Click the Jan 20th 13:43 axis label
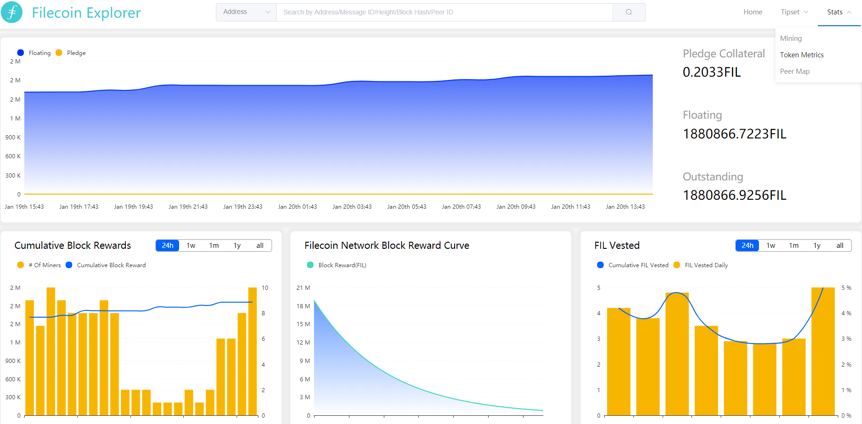 click(625, 207)
